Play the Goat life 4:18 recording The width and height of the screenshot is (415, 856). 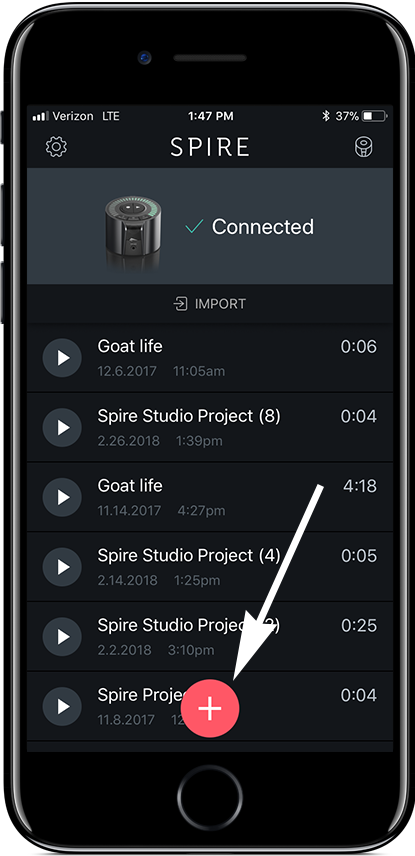coord(62,497)
